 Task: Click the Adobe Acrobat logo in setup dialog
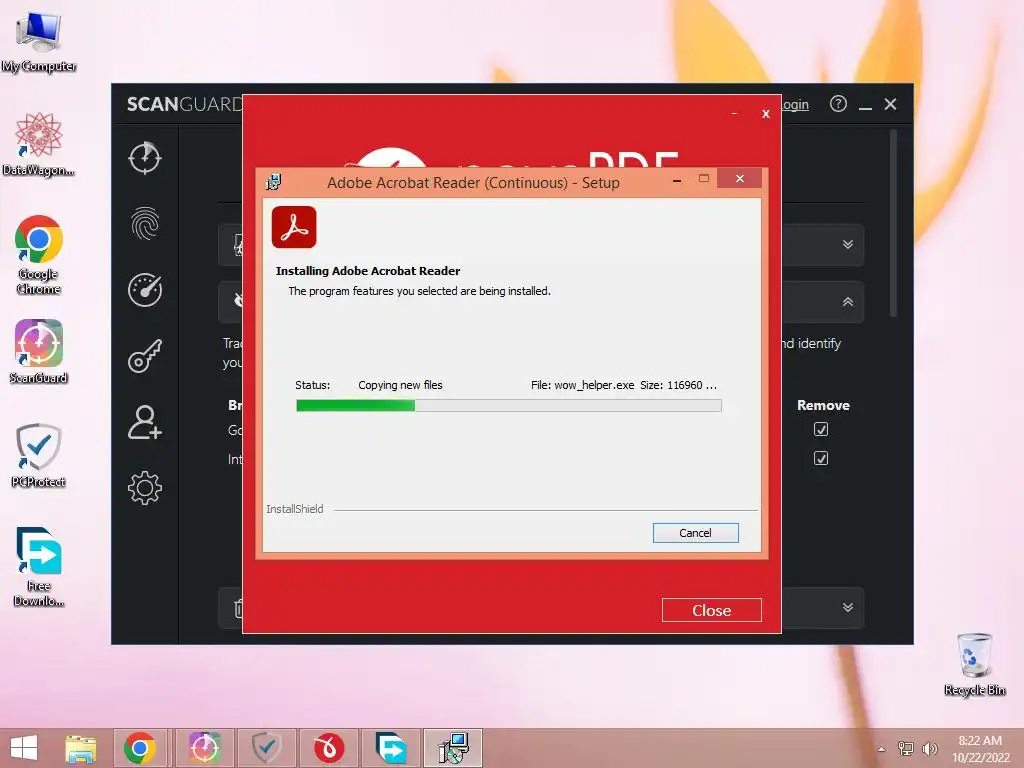point(294,227)
